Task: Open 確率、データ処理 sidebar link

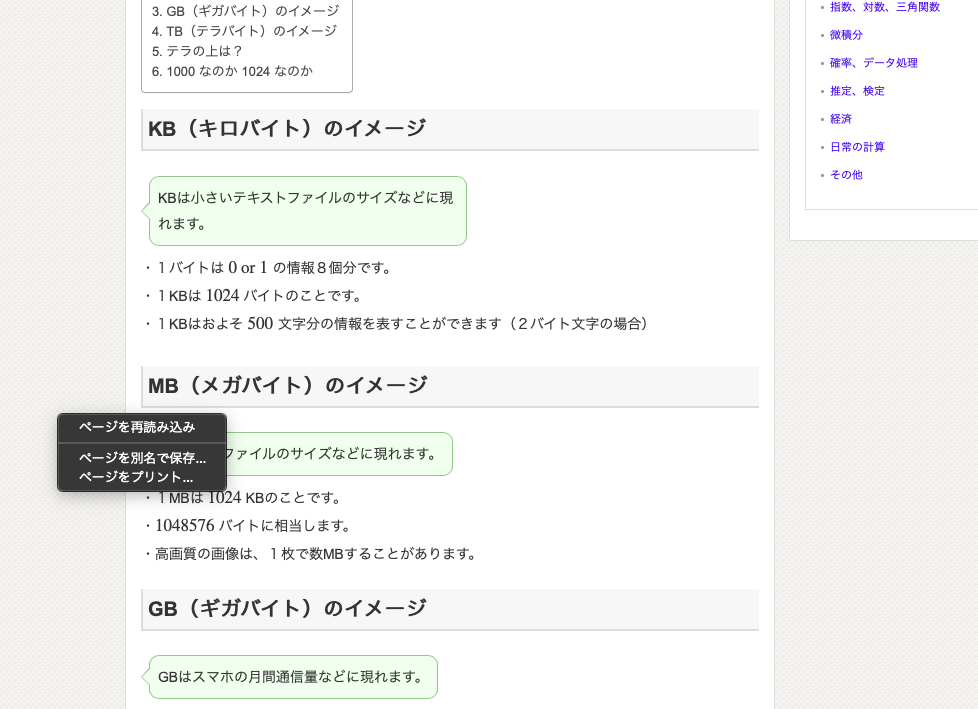Action: point(873,63)
